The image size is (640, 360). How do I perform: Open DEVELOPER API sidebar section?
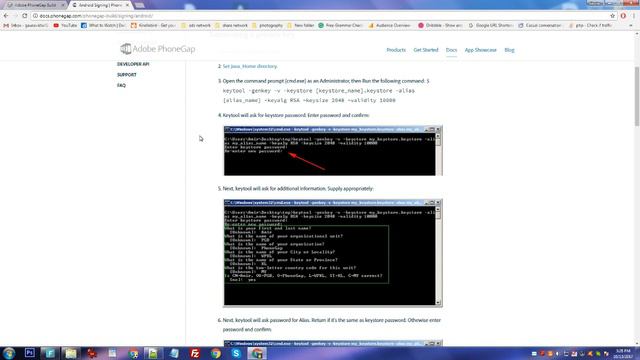(x=133, y=64)
